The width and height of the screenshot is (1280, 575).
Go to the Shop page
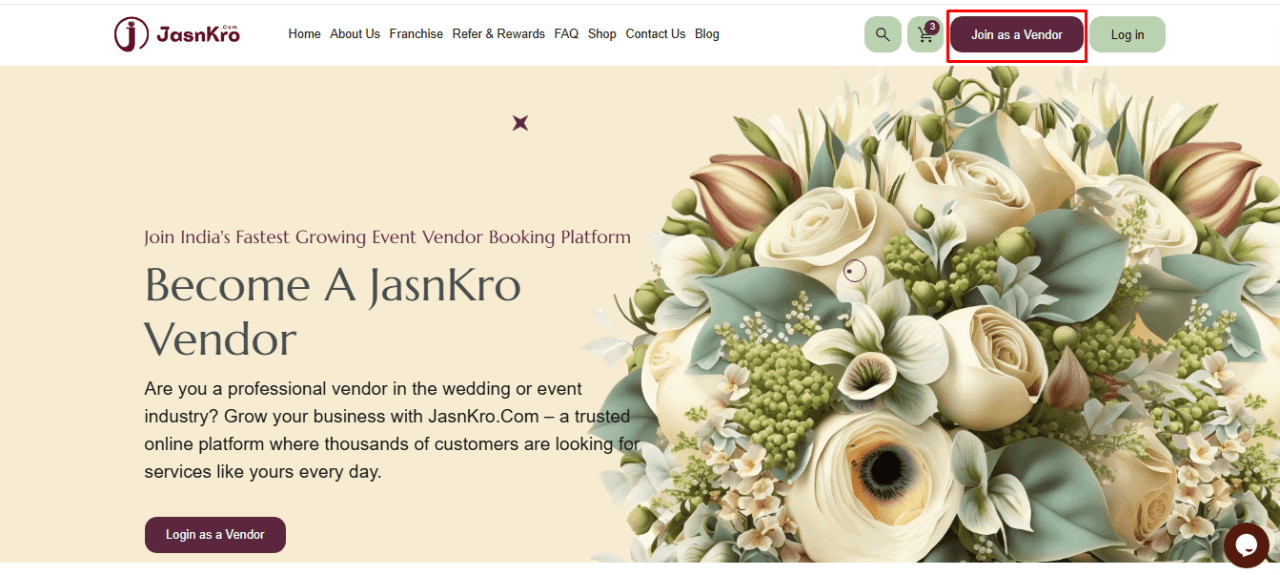pyautogui.click(x=602, y=34)
